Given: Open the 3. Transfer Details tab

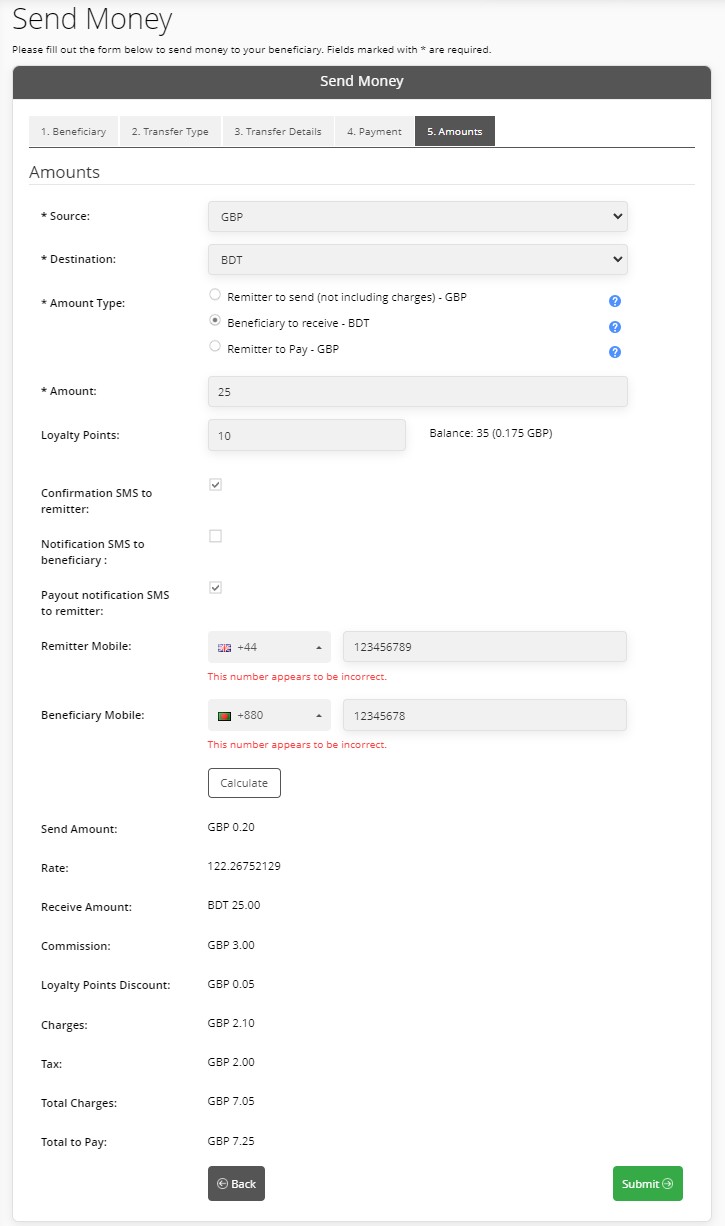Looking at the screenshot, I should [x=278, y=131].
